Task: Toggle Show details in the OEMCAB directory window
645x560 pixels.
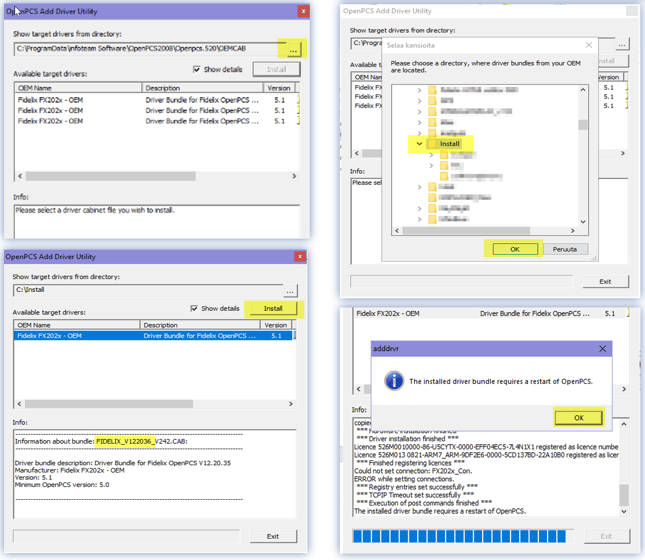Action: pyautogui.click(x=197, y=69)
